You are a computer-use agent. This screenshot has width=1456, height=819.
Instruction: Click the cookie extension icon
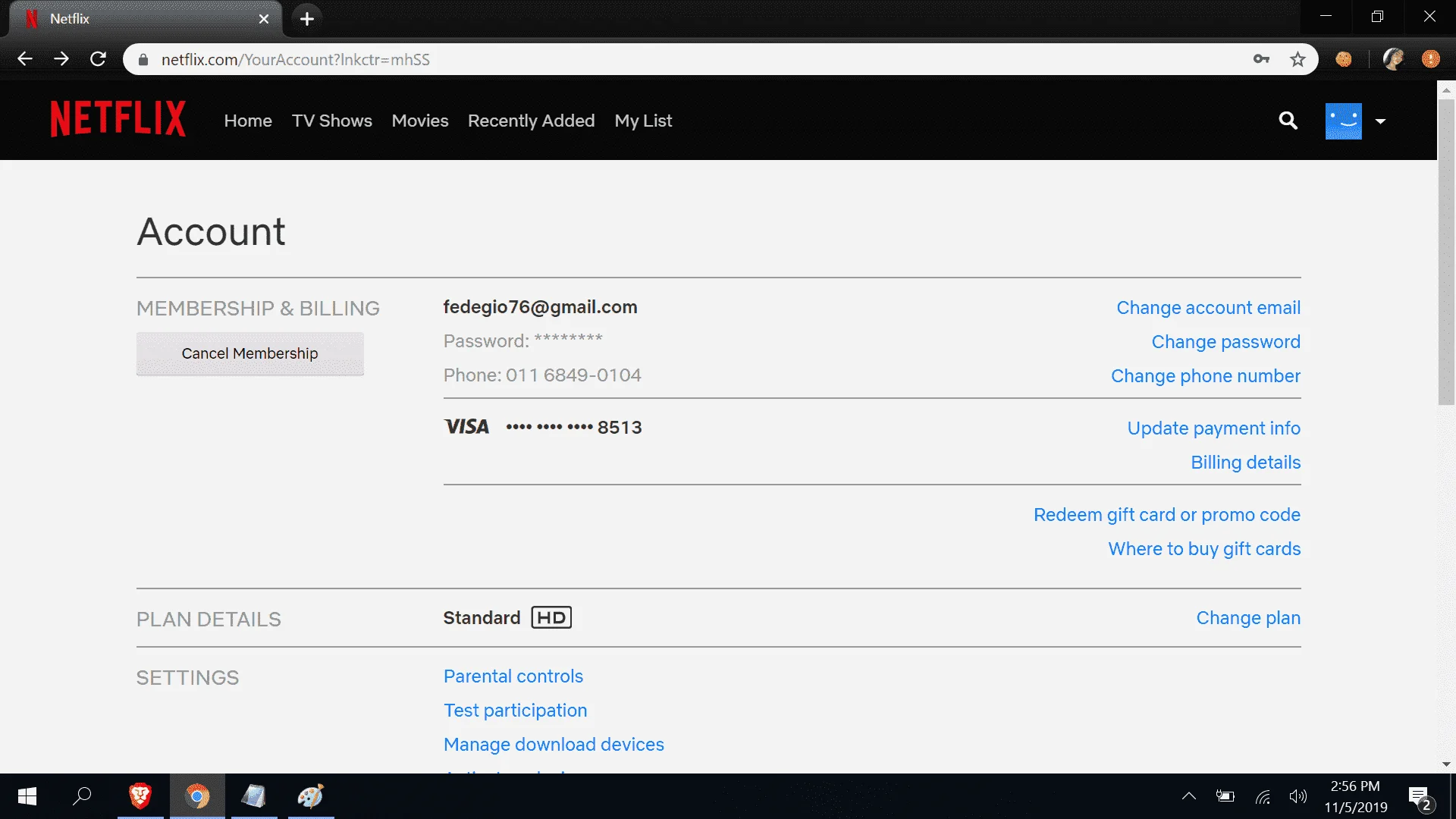click(1343, 59)
